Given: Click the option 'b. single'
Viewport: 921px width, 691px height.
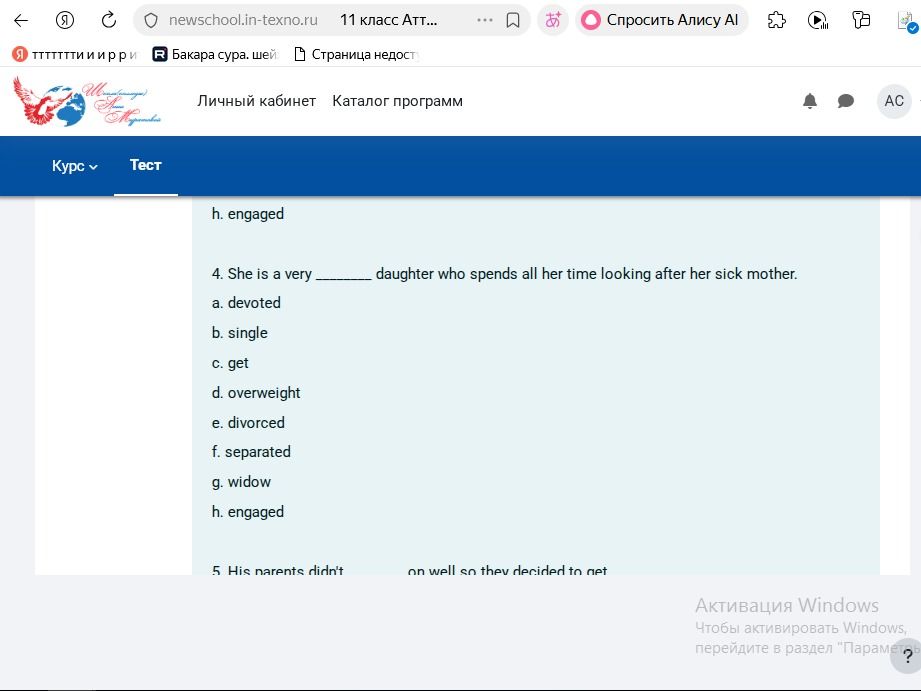Looking at the screenshot, I should click(x=240, y=333).
